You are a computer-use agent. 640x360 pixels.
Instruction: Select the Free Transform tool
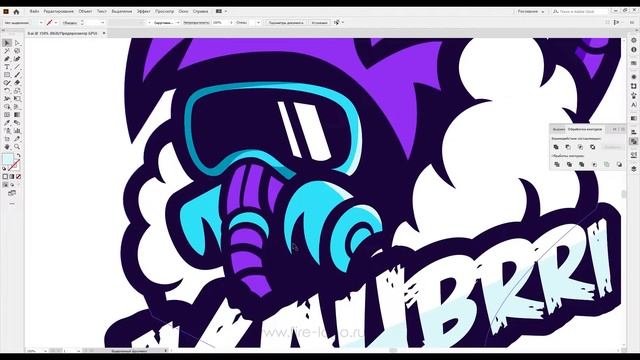tap(17, 99)
